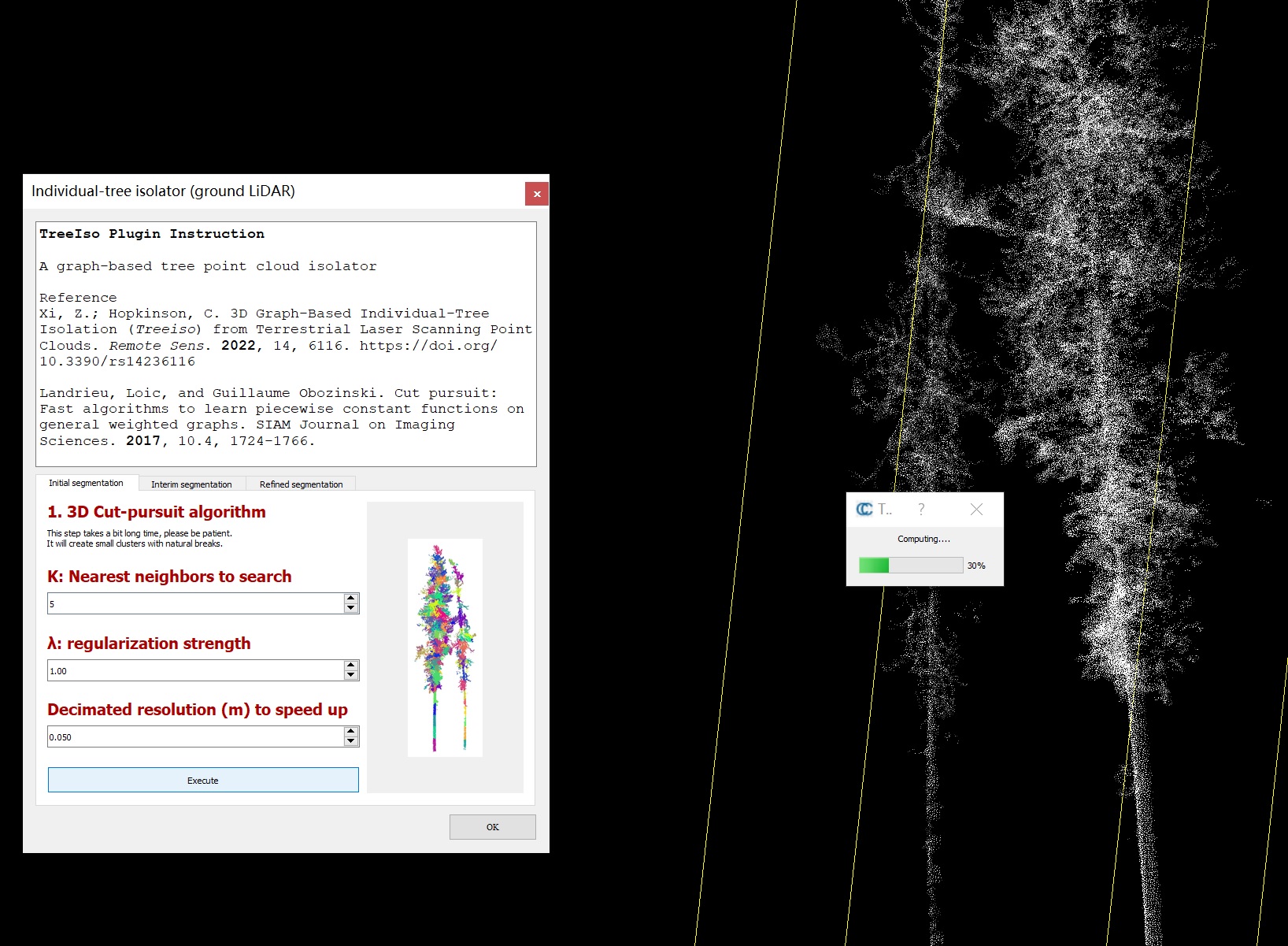Select the Initial segmentation tab
The width and height of the screenshot is (1288, 946).
pos(86,483)
